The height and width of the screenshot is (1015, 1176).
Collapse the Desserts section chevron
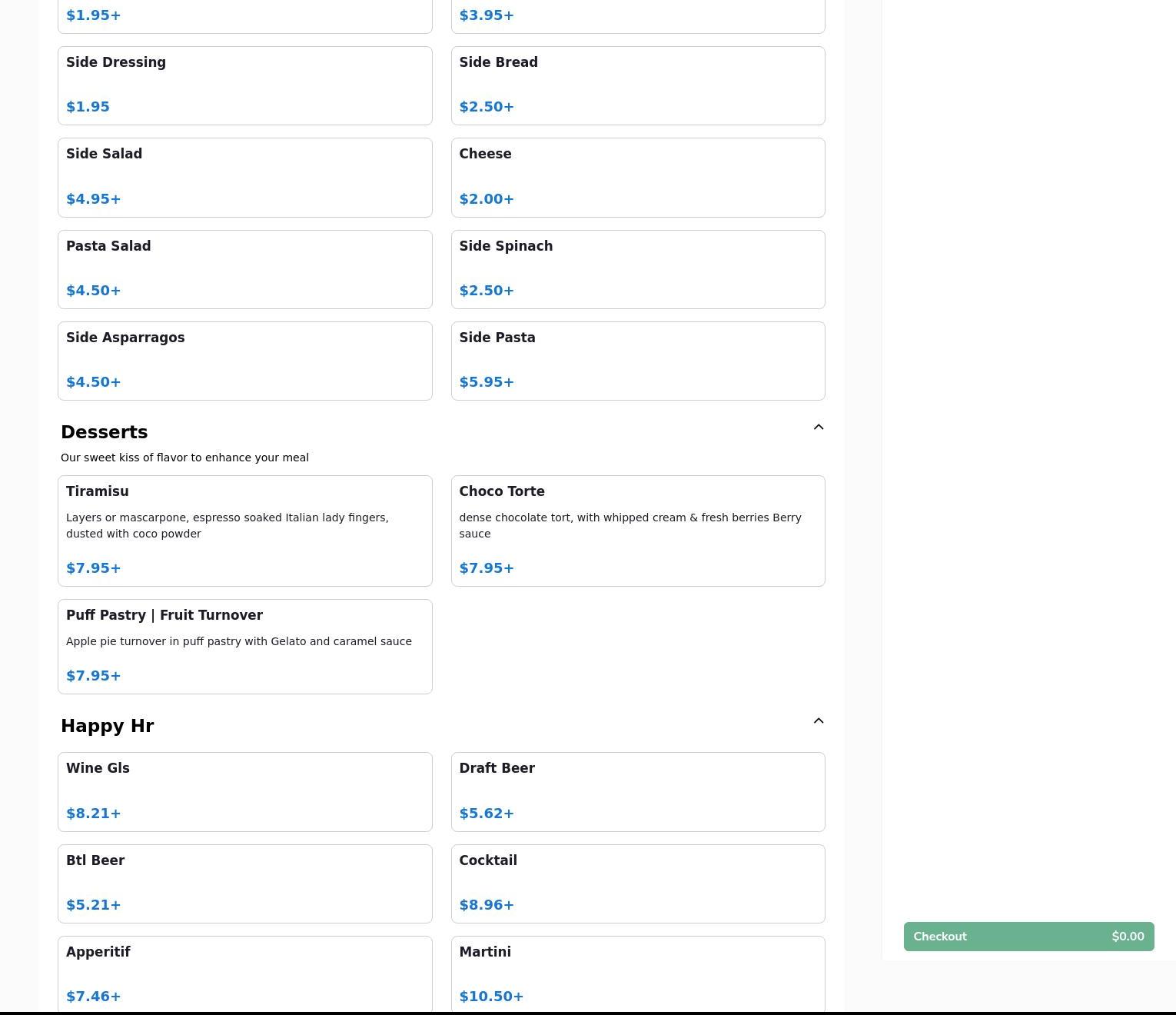(818, 428)
